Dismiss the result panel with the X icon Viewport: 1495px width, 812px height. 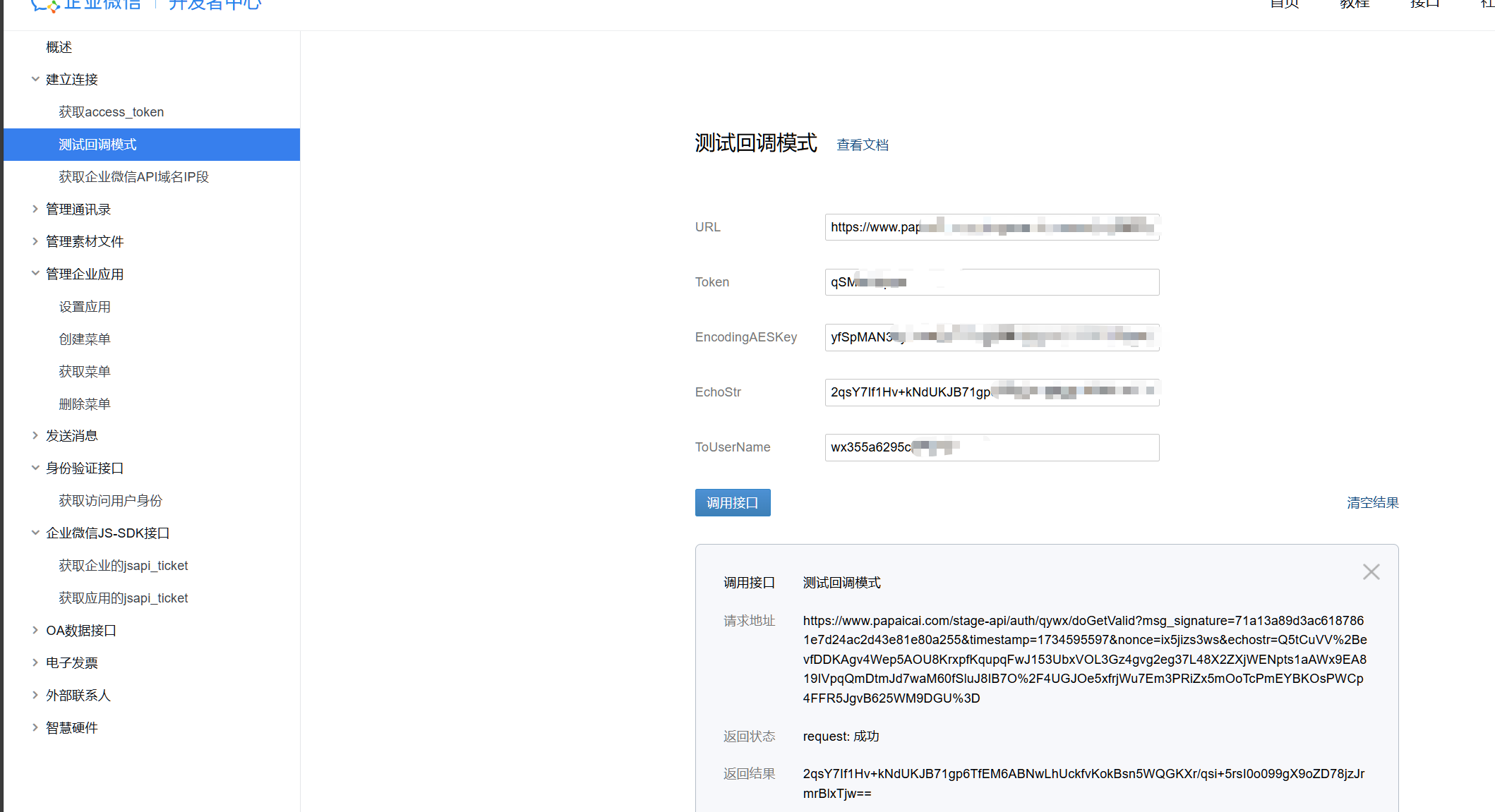tap(1371, 571)
